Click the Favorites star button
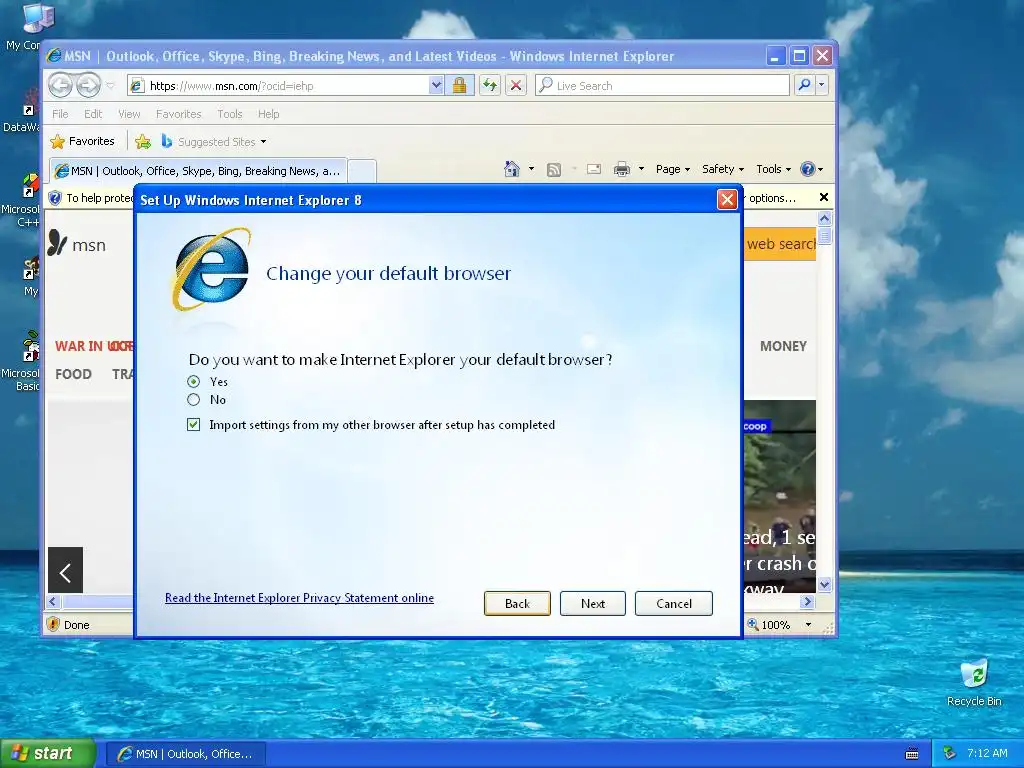This screenshot has height=768, width=1024. point(82,141)
